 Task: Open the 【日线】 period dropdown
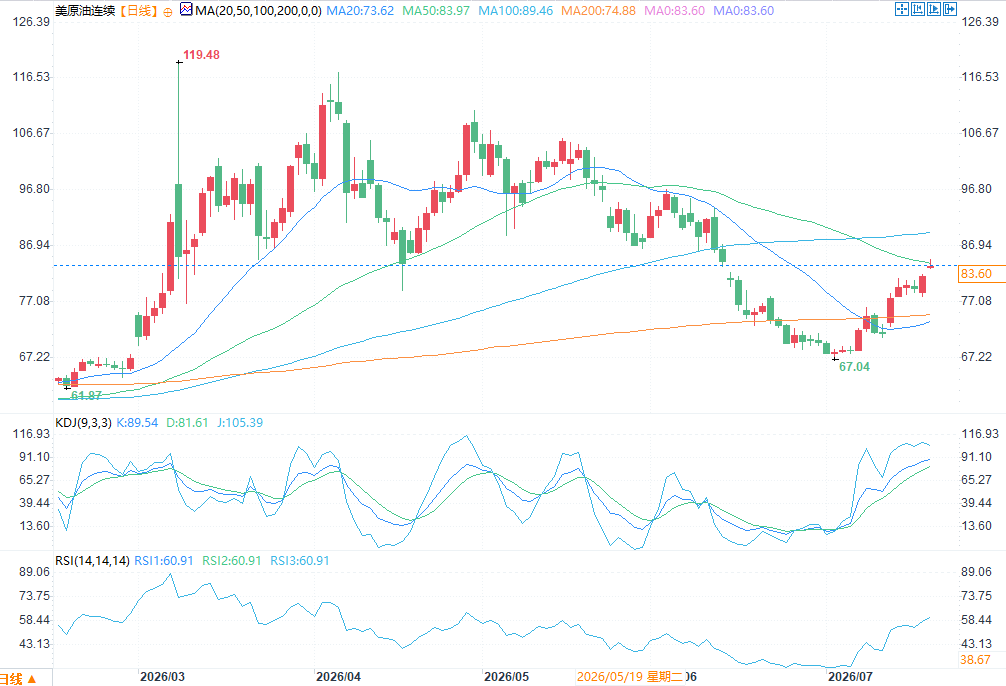139,11
